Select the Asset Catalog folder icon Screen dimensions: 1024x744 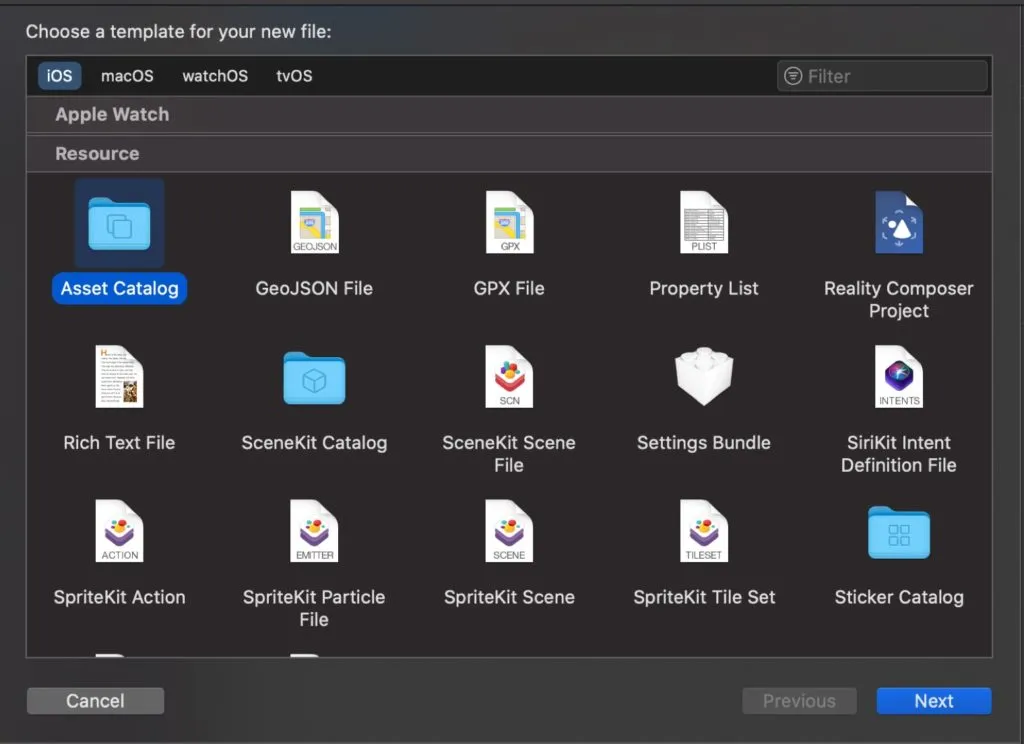119,223
